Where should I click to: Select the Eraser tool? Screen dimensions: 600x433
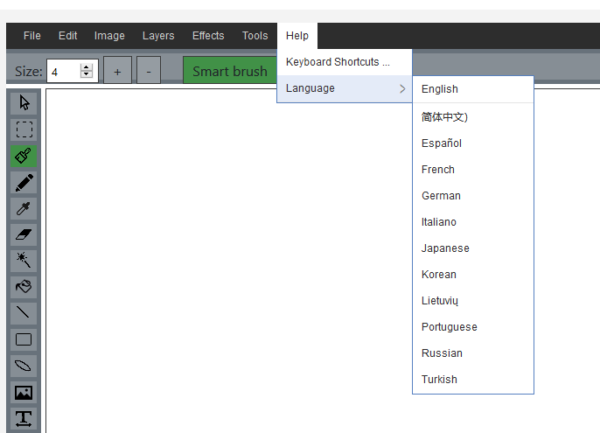pyautogui.click(x=24, y=234)
